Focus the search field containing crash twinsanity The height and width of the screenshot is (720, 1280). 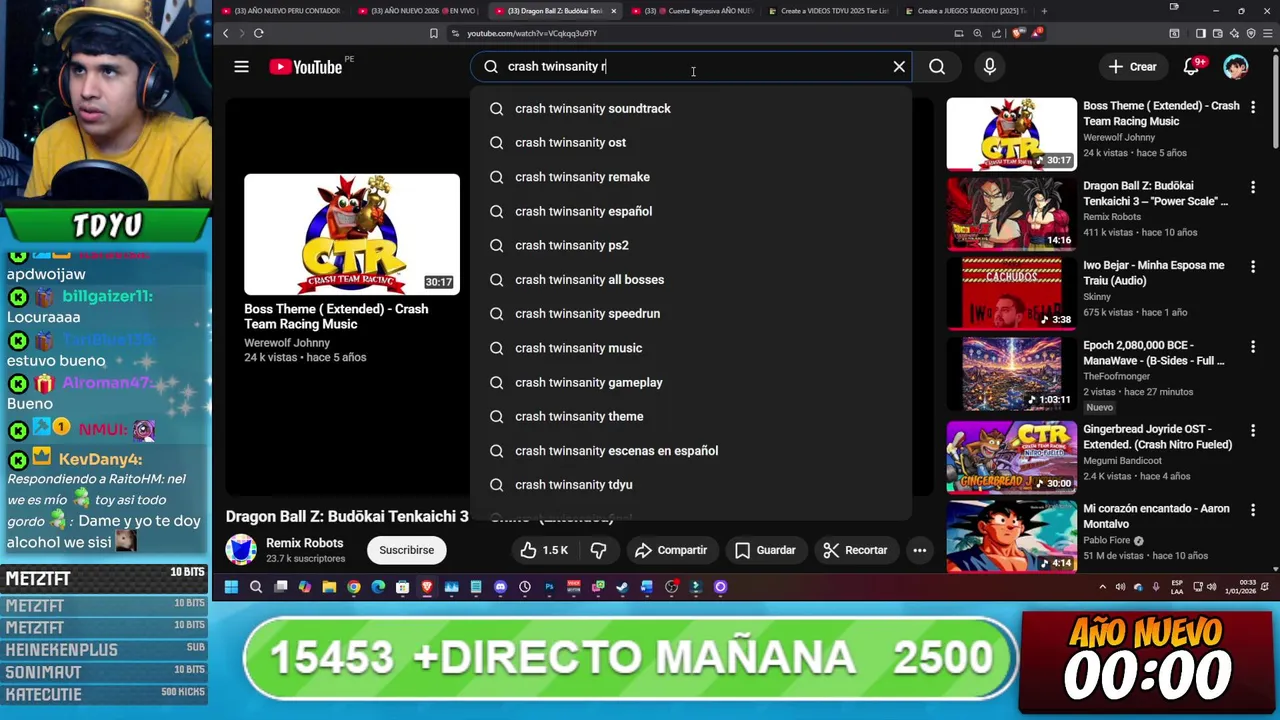click(x=690, y=67)
